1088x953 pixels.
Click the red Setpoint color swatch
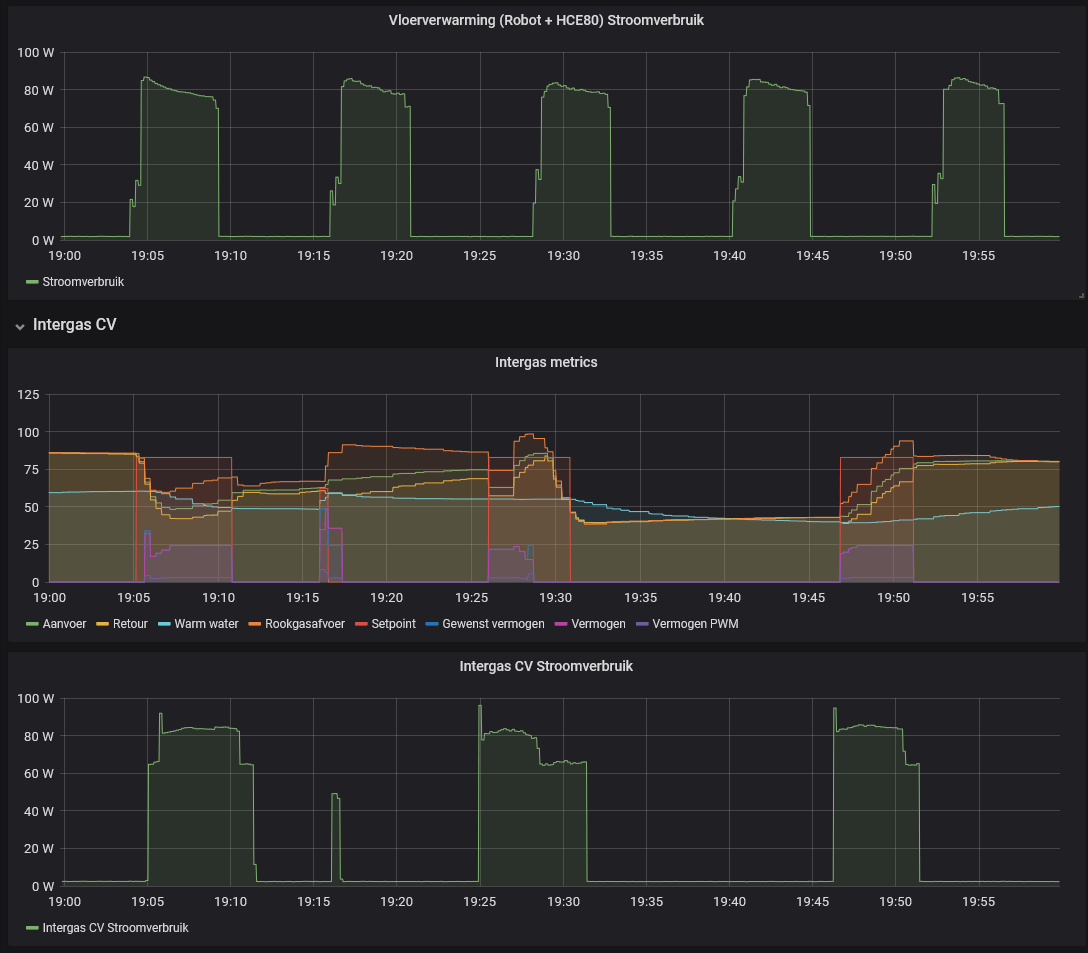(x=361, y=624)
